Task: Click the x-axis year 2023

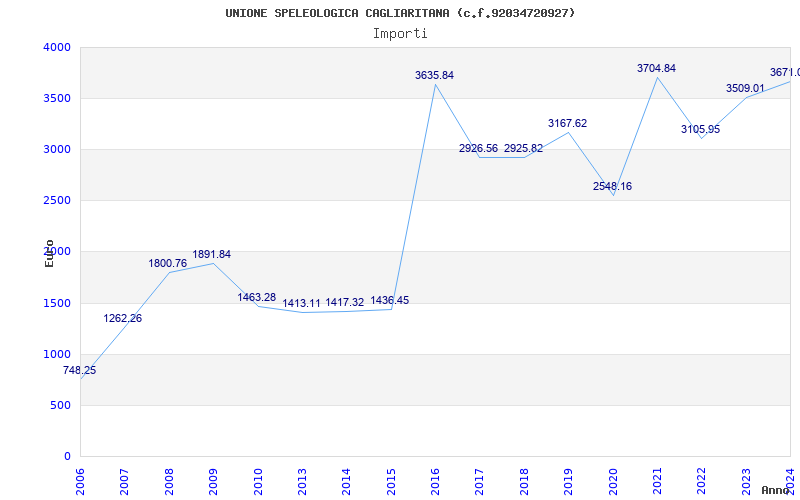Action: tap(746, 482)
